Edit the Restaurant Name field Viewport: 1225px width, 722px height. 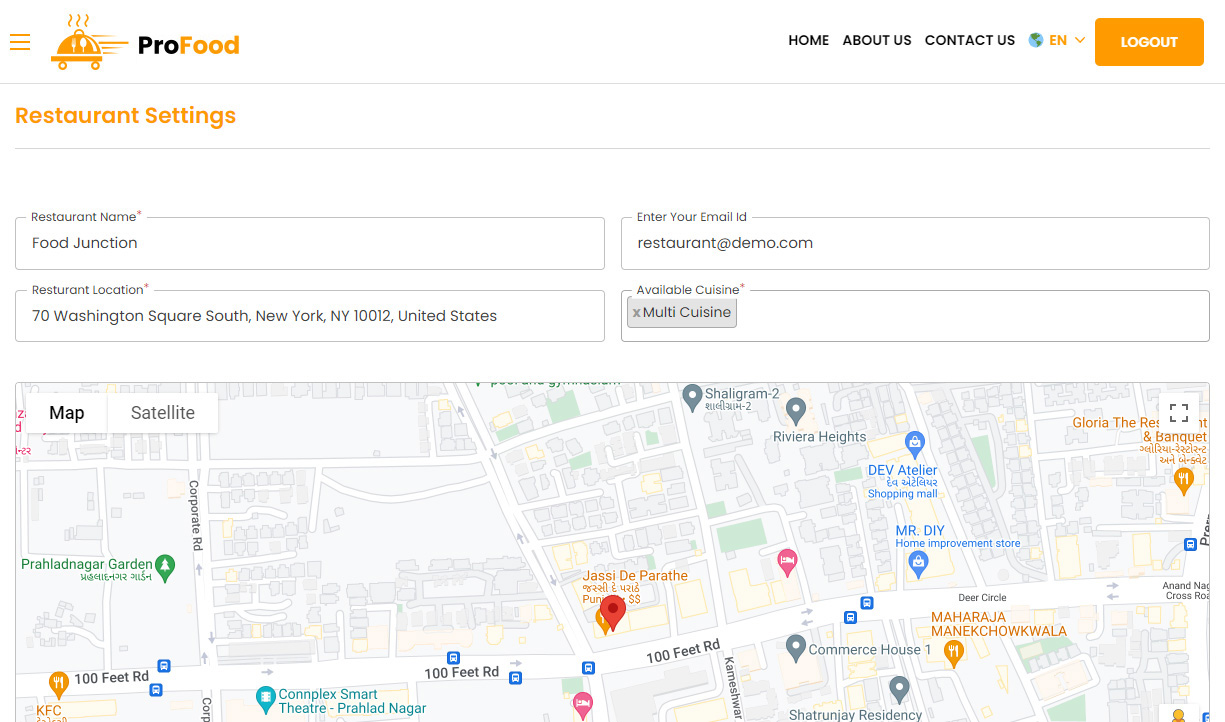[310, 243]
